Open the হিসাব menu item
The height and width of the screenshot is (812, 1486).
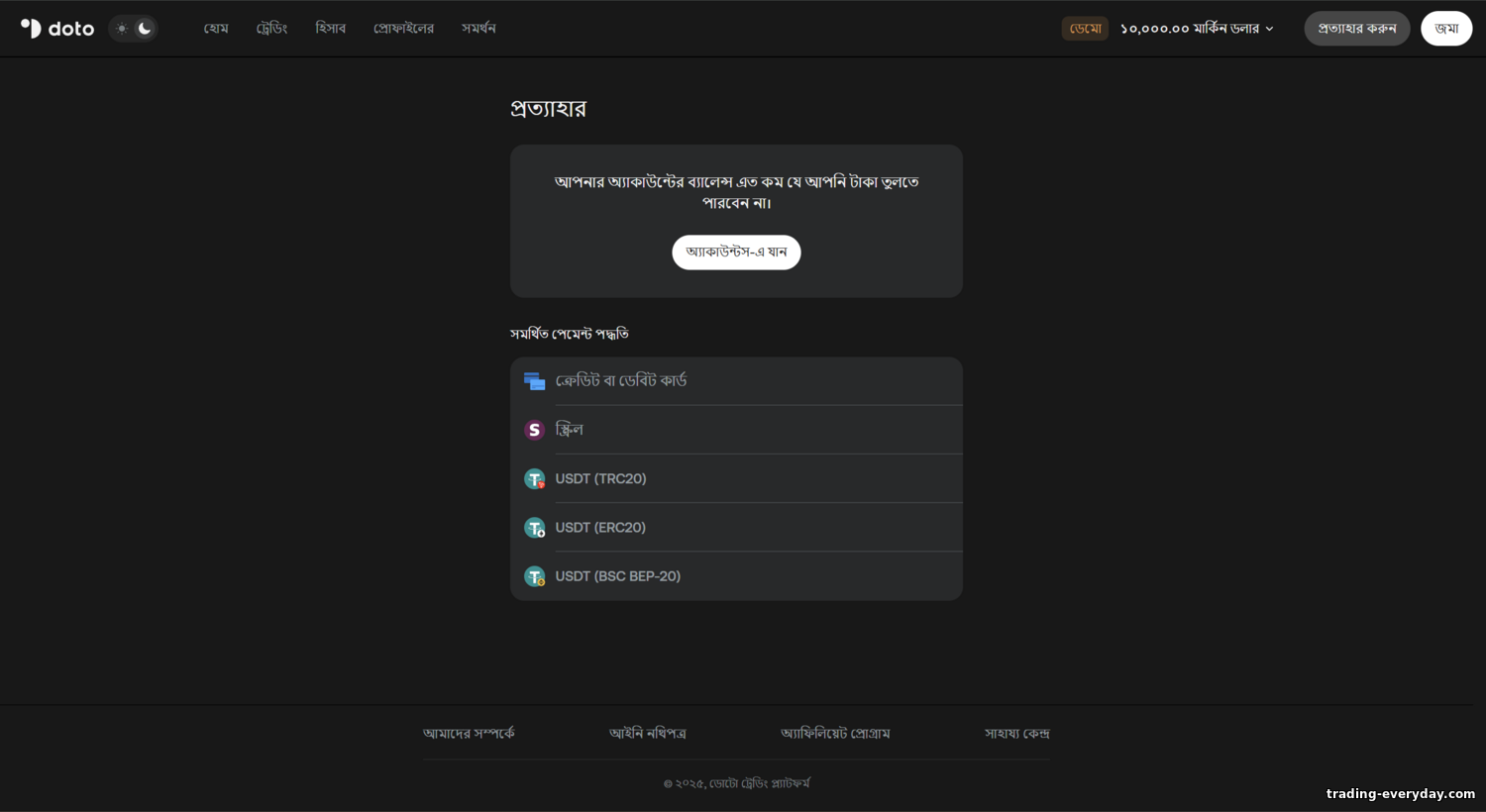click(330, 29)
